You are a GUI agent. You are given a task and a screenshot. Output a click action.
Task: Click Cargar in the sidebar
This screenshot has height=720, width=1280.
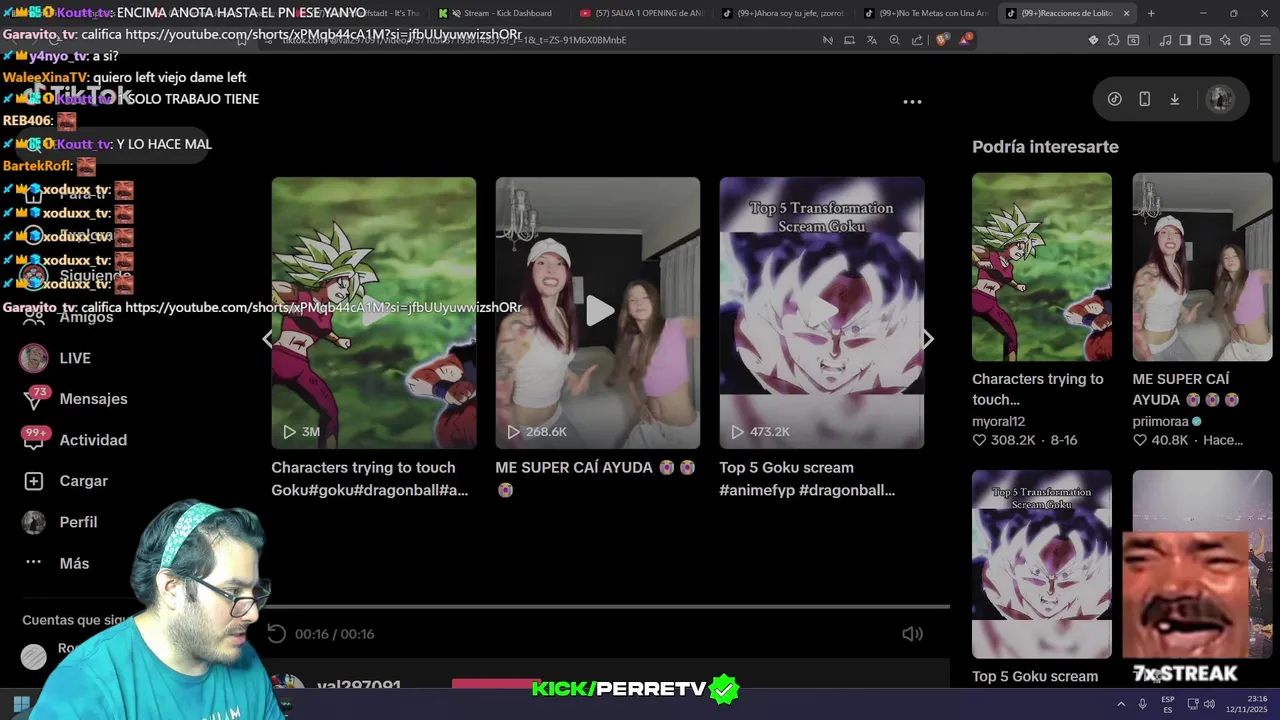(x=83, y=481)
